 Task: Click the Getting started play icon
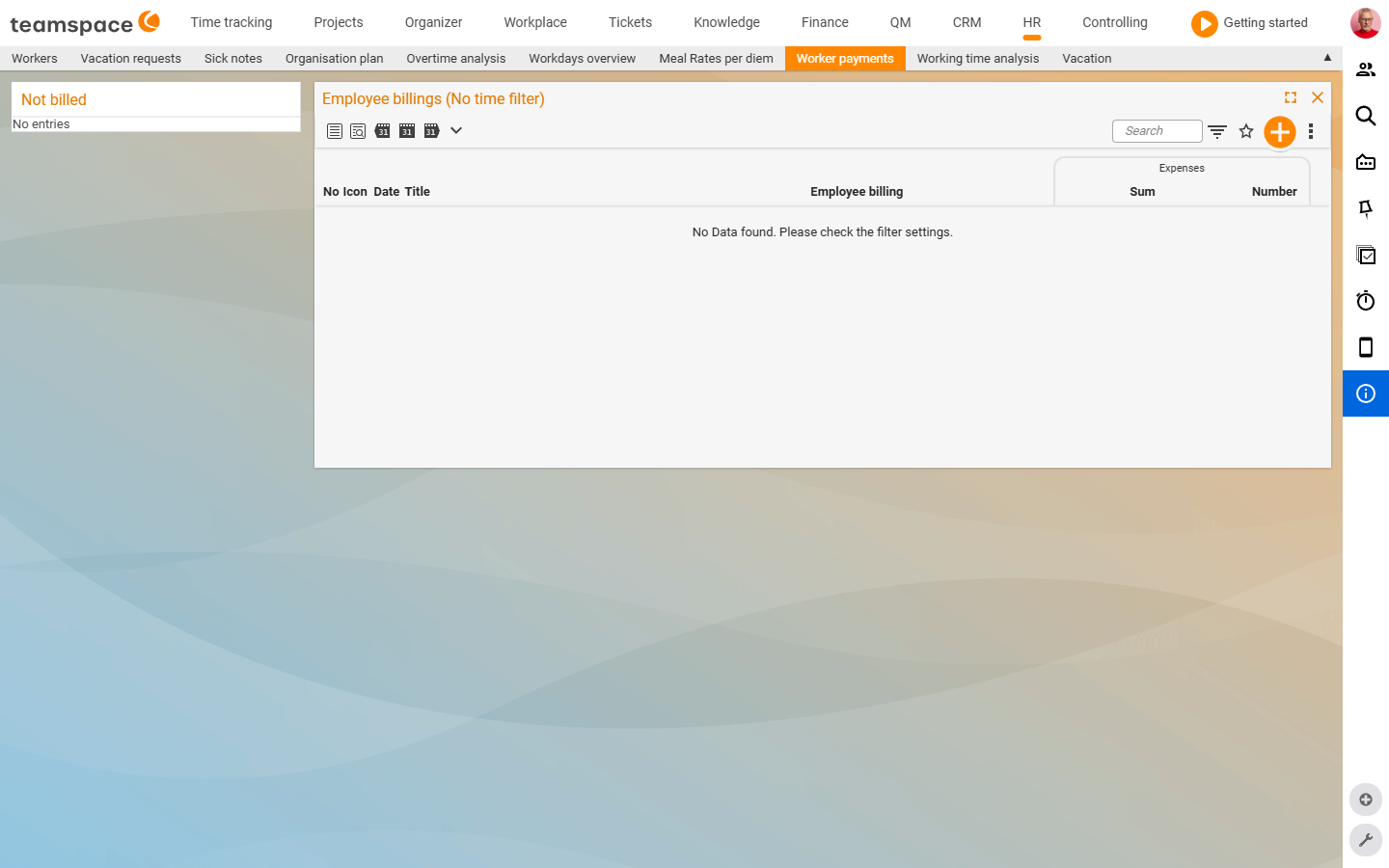1205,23
